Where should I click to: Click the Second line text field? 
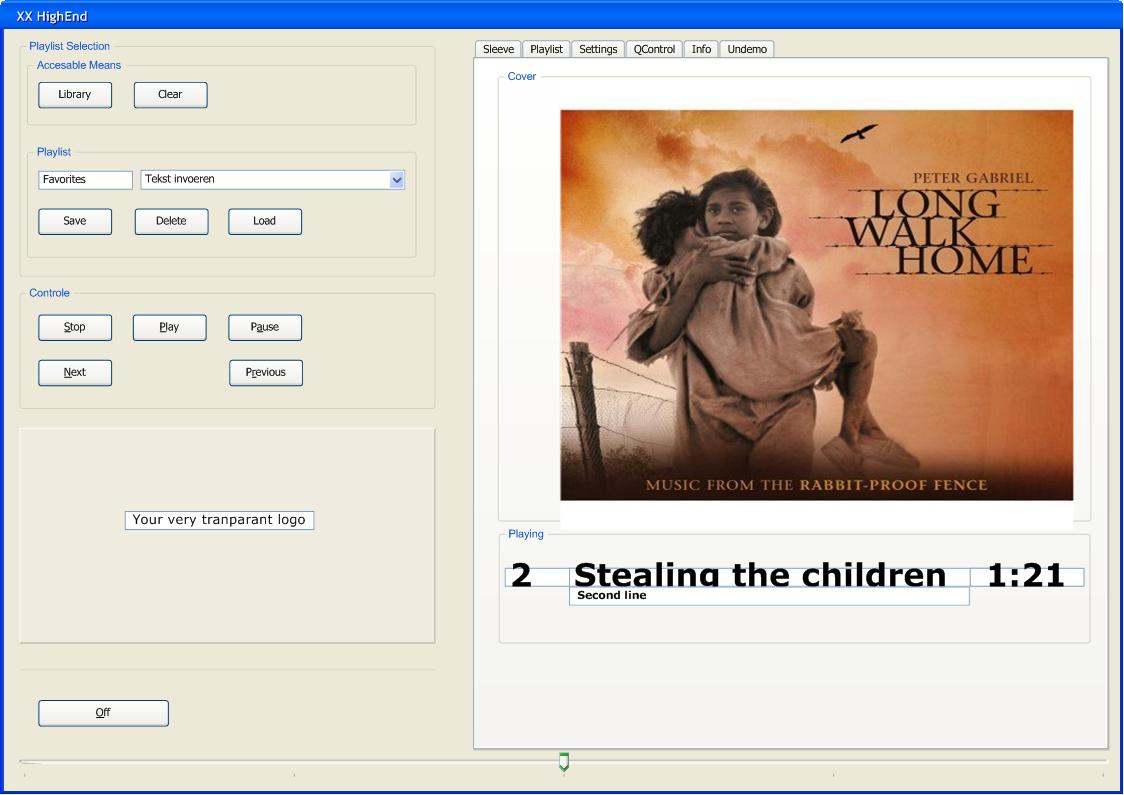click(769, 596)
